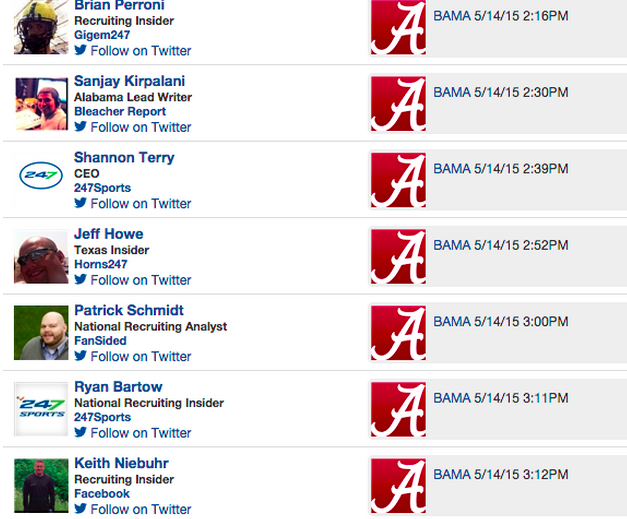The width and height of the screenshot is (627, 519).
Task: Click Alabama logo in Ryan Bartow's row
Action: tap(398, 410)
